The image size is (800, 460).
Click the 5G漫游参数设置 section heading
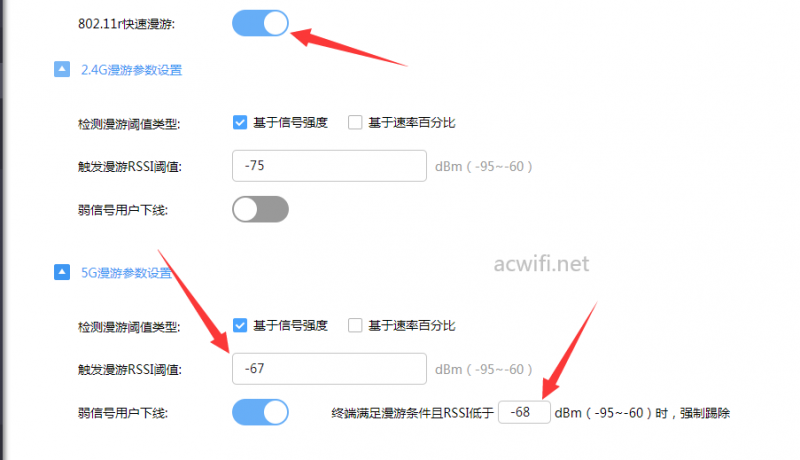click(127, 273)
